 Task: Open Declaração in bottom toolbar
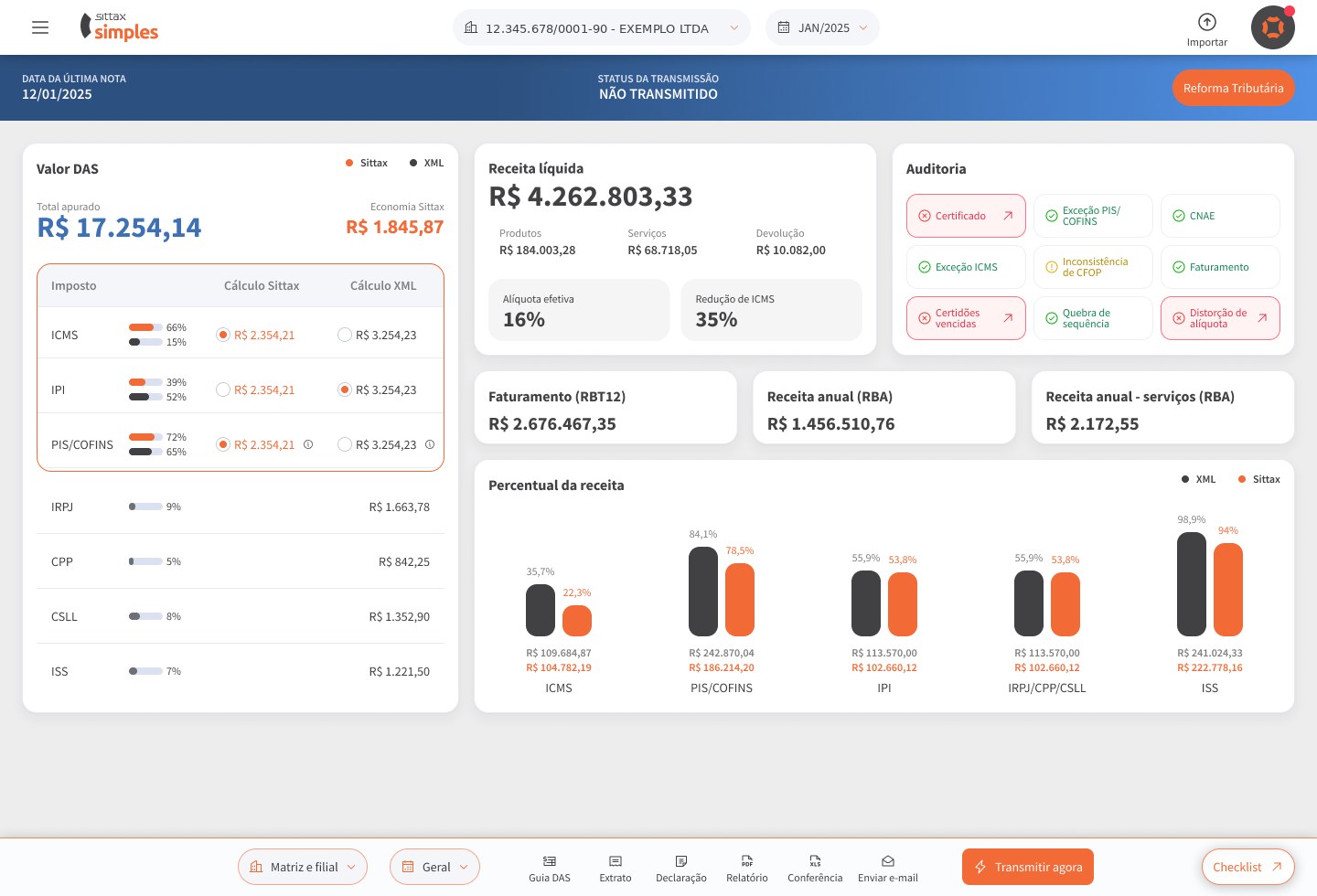[681, 869]
